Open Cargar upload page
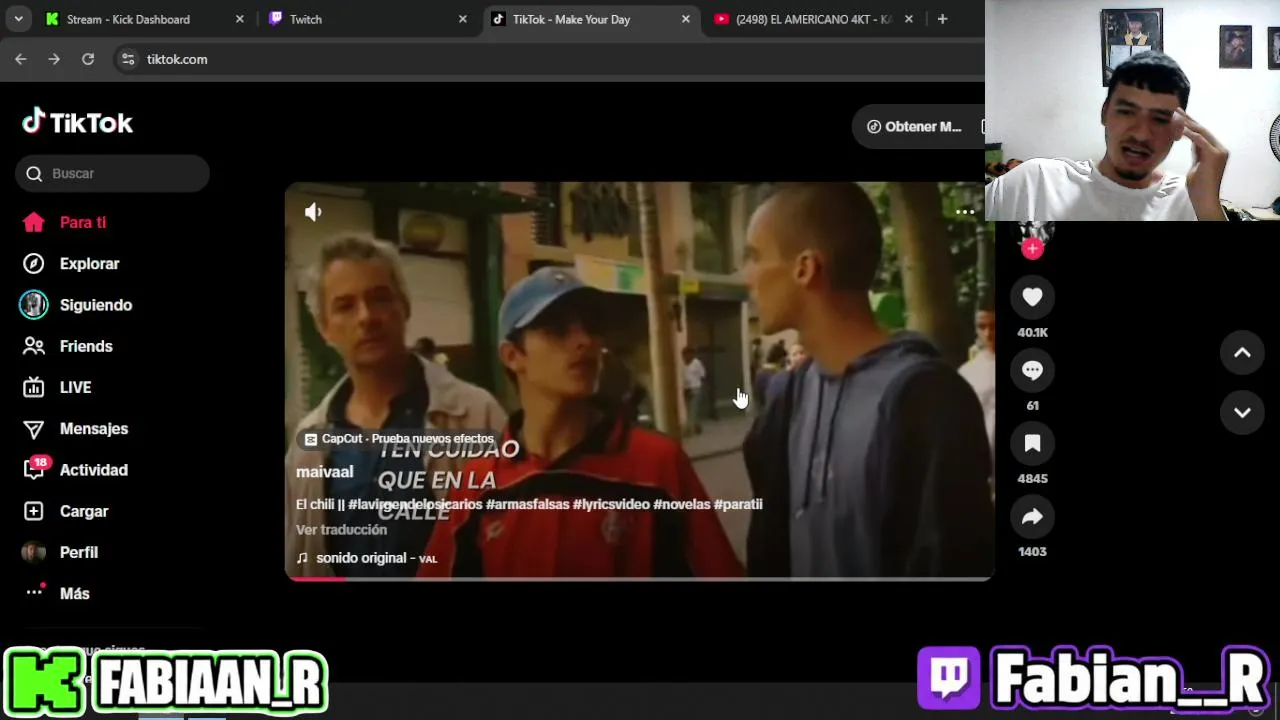The image size is (1280, 720). tap(65, 511)
